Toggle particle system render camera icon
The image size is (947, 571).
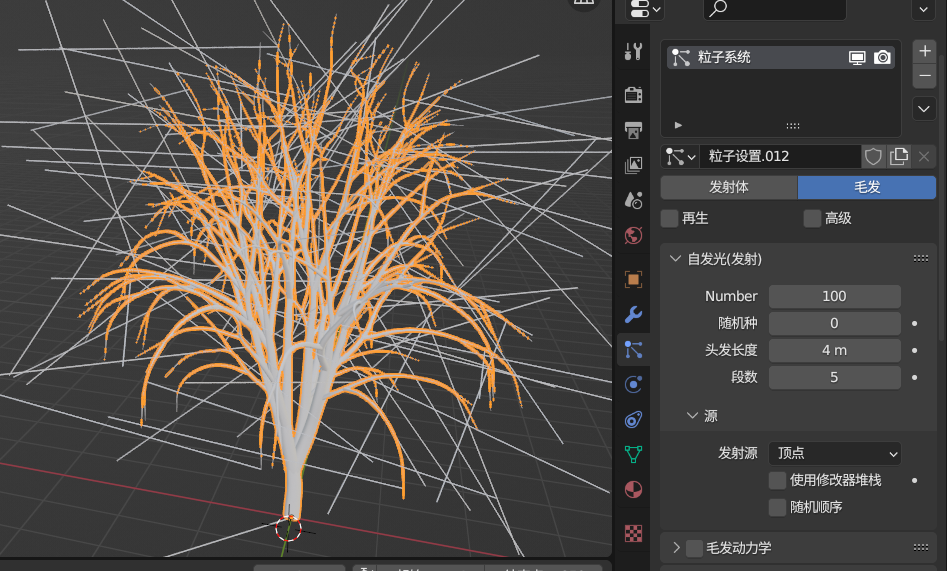(882, 57)
